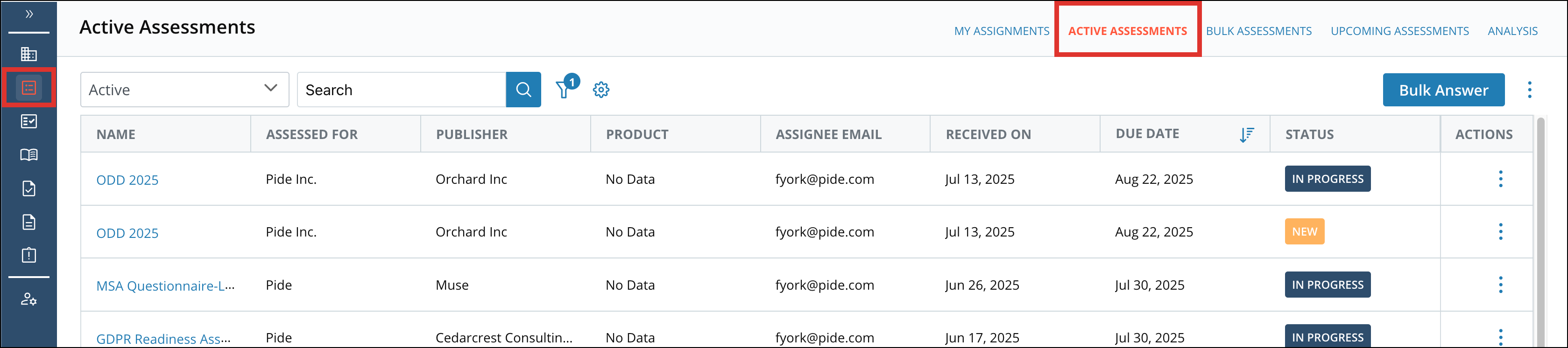This screenshot has height=348, width=1568.
Task: Open second ODD 2025 assessment link
Action: point(127,233)
